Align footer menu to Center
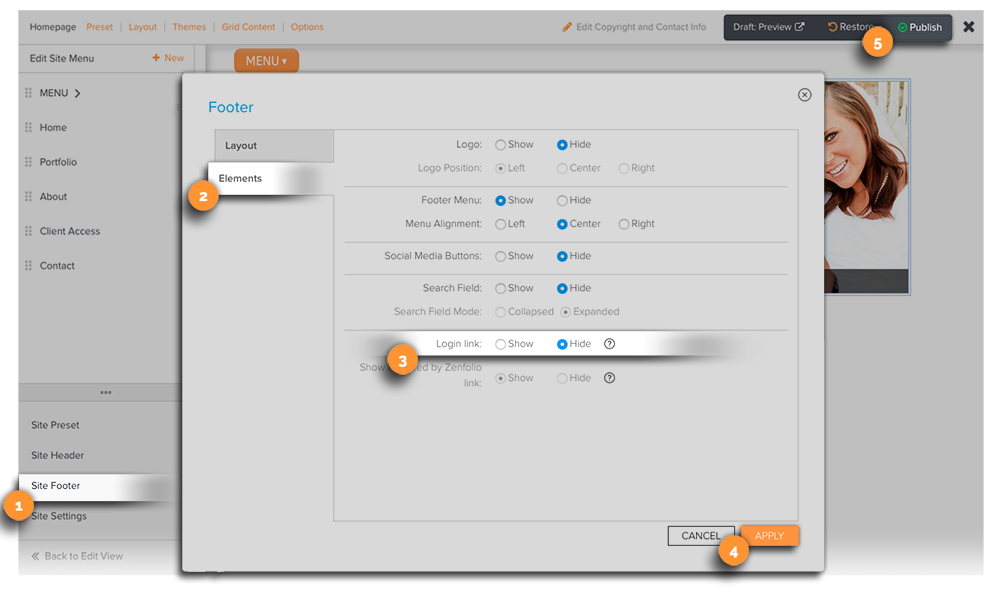Image resolution: width=1000 pixels, height=593 pixels. (x=562, y=224)
